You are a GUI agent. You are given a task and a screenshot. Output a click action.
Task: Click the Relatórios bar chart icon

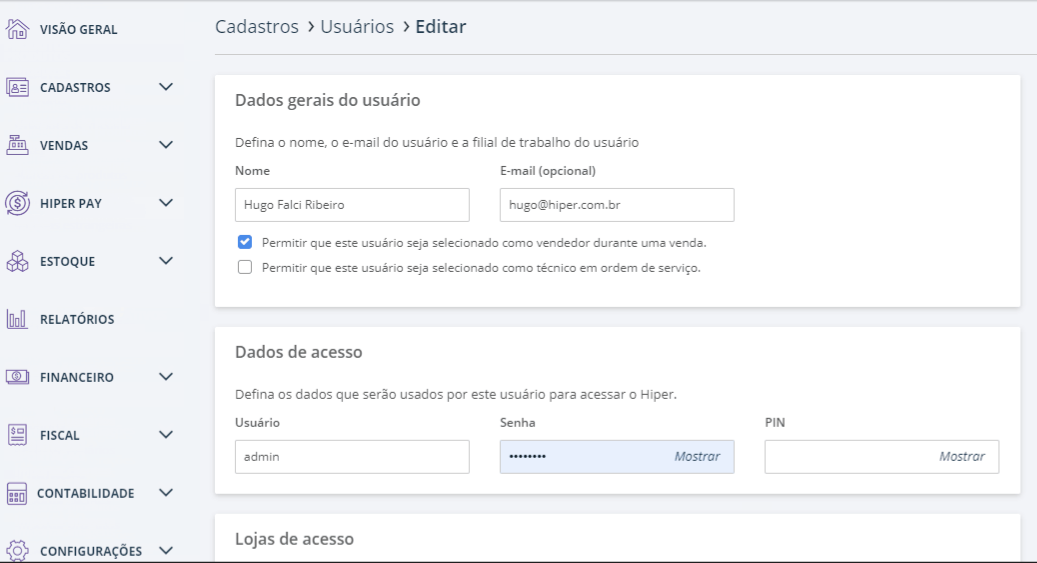click(x=17, y=319)
